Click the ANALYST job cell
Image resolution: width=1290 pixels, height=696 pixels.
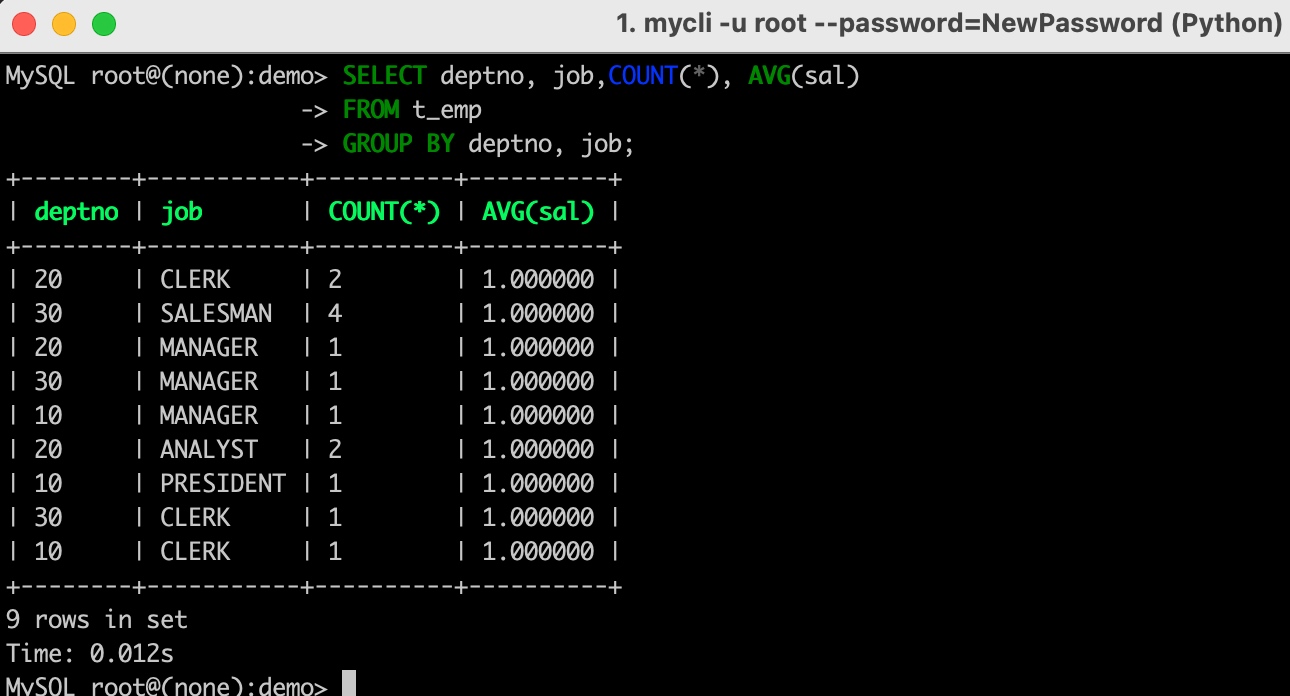pyautogui.click(x=209, y=450)
